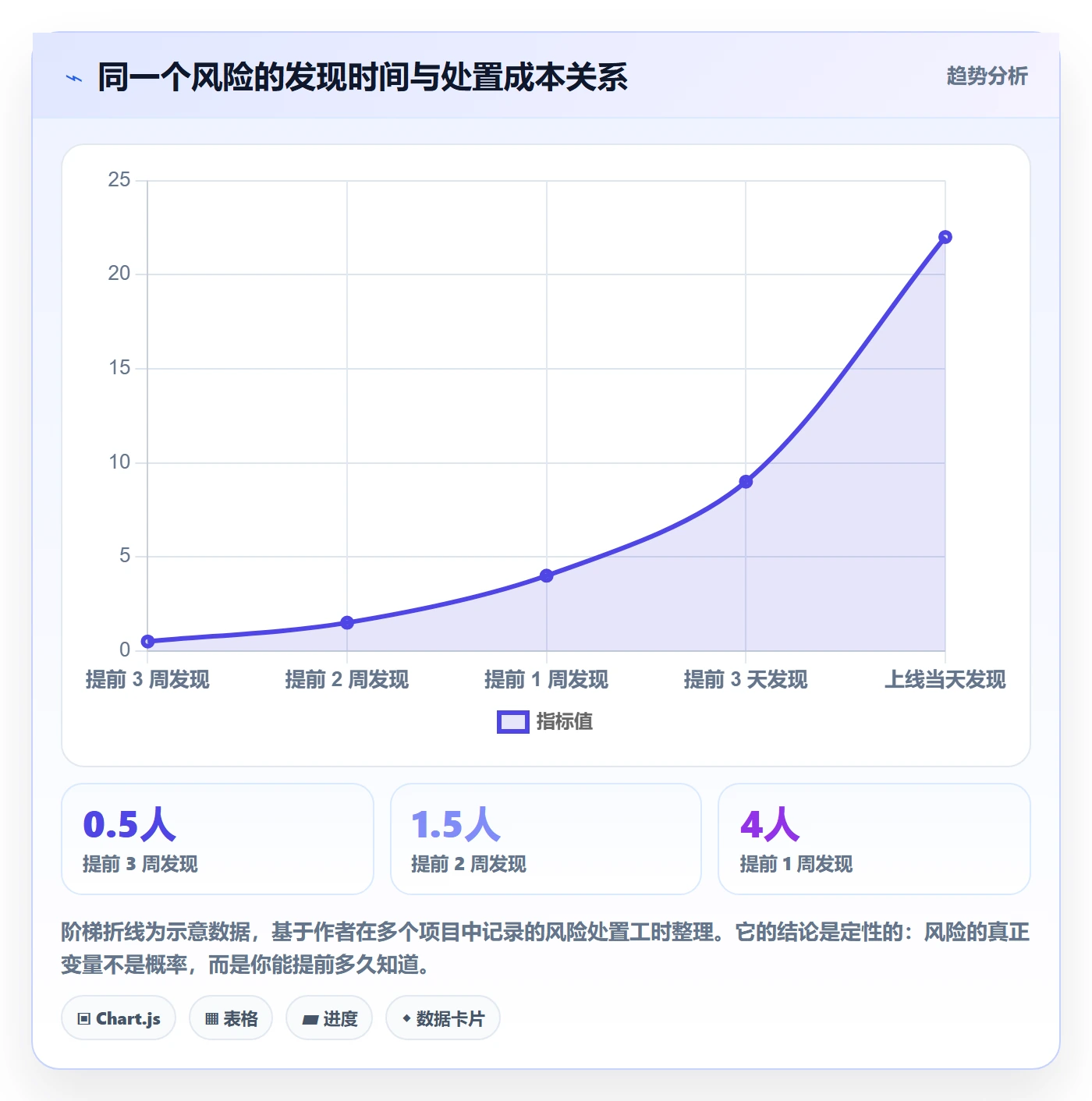
Task: Click the 1.5人 stat card
Action: click(x=546, y=839)
